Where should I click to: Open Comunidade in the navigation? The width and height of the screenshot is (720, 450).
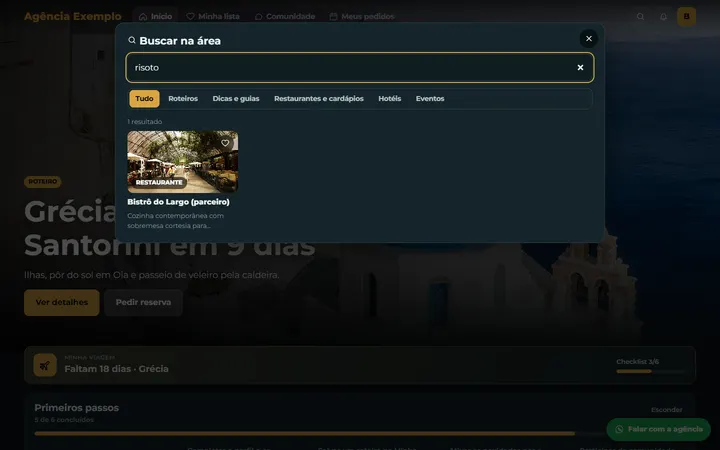285,17
